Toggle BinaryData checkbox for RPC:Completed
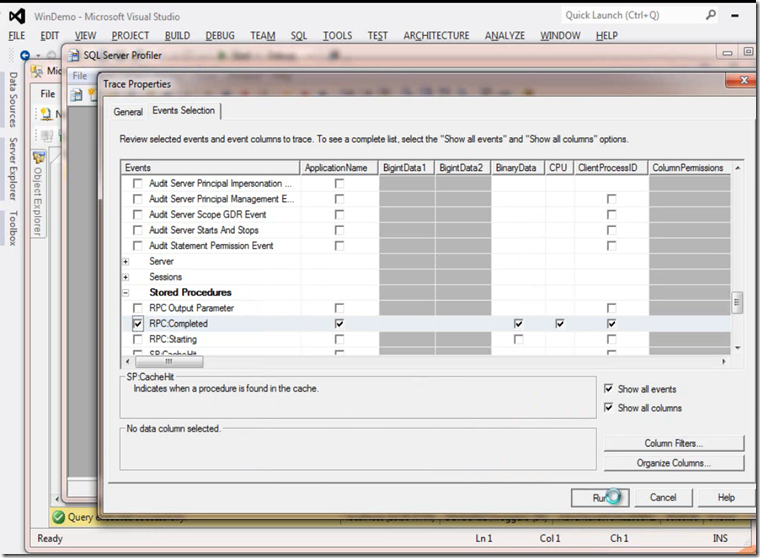Image resolution: width=760 pixels, height=558 pixels. coord(518,323)
